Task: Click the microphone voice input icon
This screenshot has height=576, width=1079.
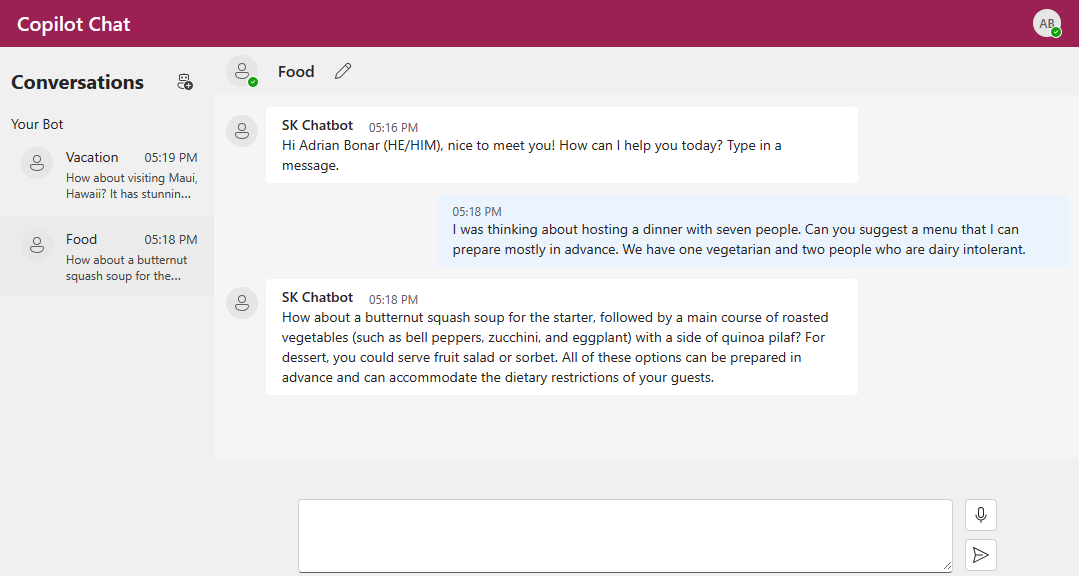Action: [981, 515]
